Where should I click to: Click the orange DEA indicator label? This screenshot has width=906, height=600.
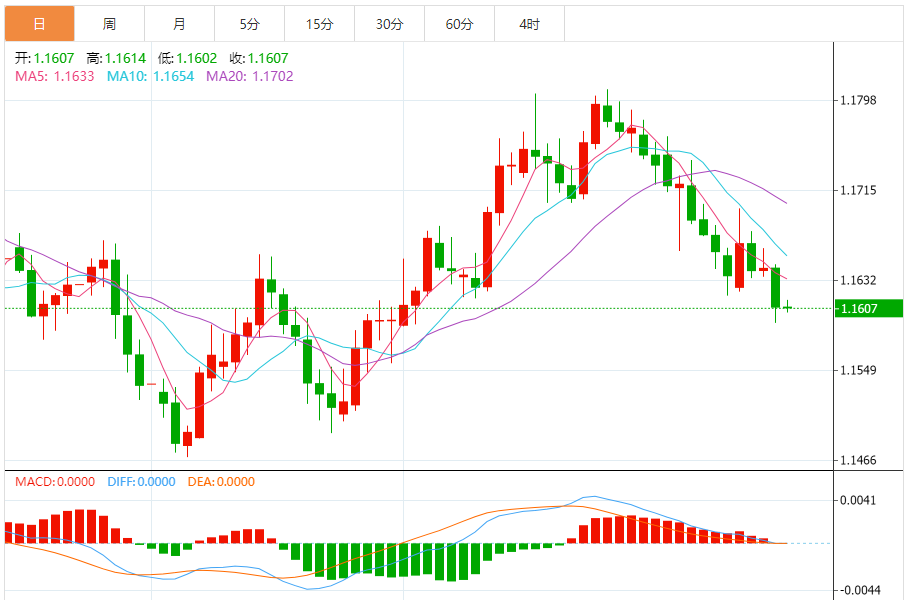tap(221, 482)
